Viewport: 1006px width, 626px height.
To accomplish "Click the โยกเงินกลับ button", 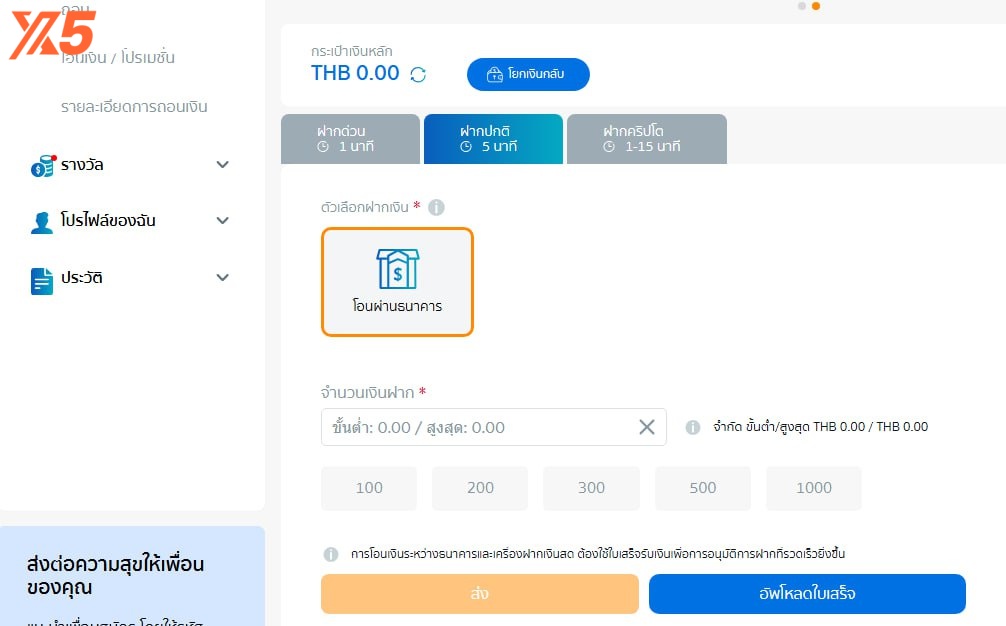I will tap(528, 75).
